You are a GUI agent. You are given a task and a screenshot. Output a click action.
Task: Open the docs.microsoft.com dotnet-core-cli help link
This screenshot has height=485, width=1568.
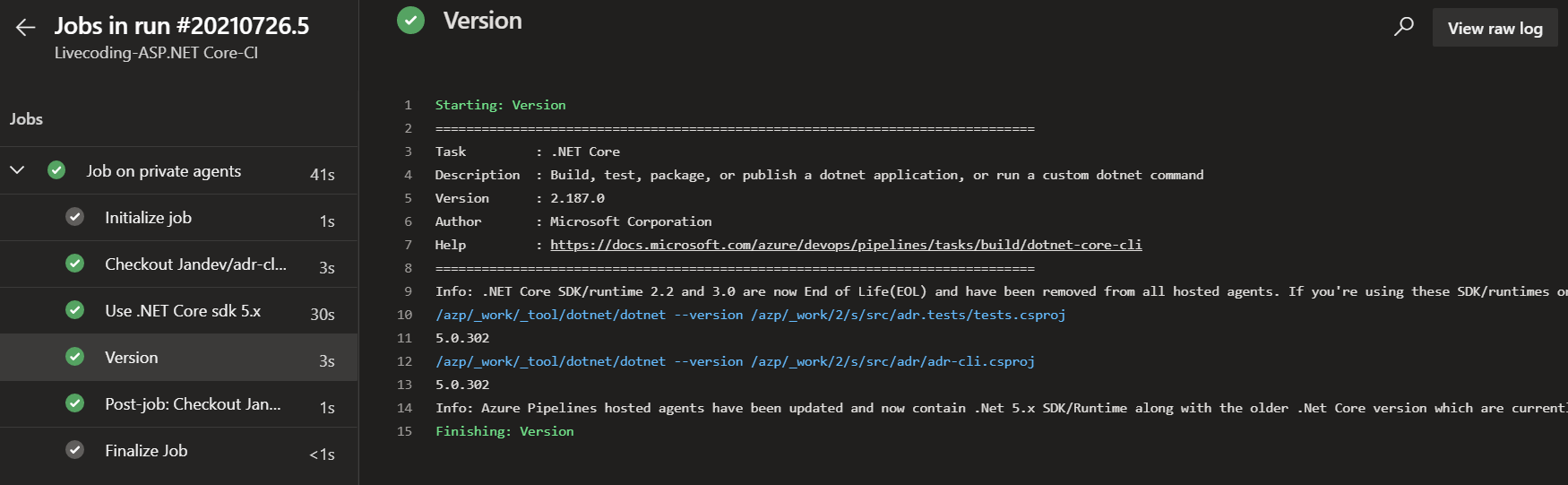pyautogui.click(x=846, y=245)
